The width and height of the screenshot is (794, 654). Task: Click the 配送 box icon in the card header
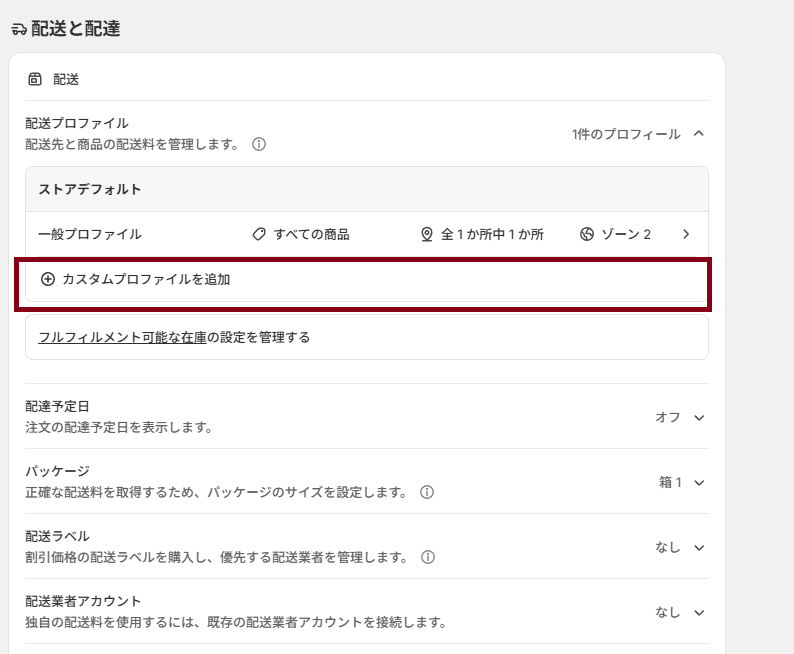point(35,79)
